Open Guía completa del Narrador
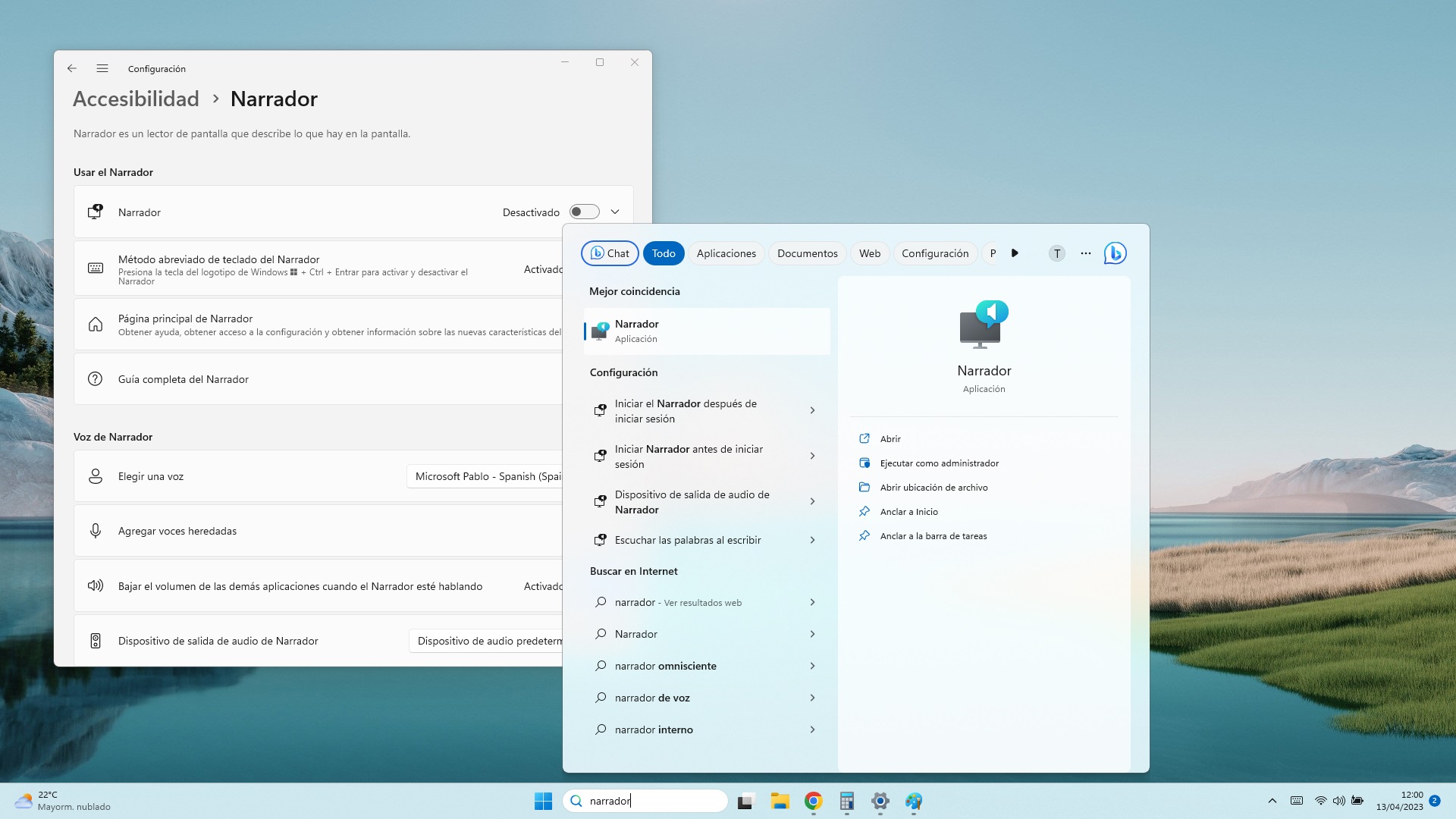The height and width of the screenshot is (819, 1456). tap(318, 379)
